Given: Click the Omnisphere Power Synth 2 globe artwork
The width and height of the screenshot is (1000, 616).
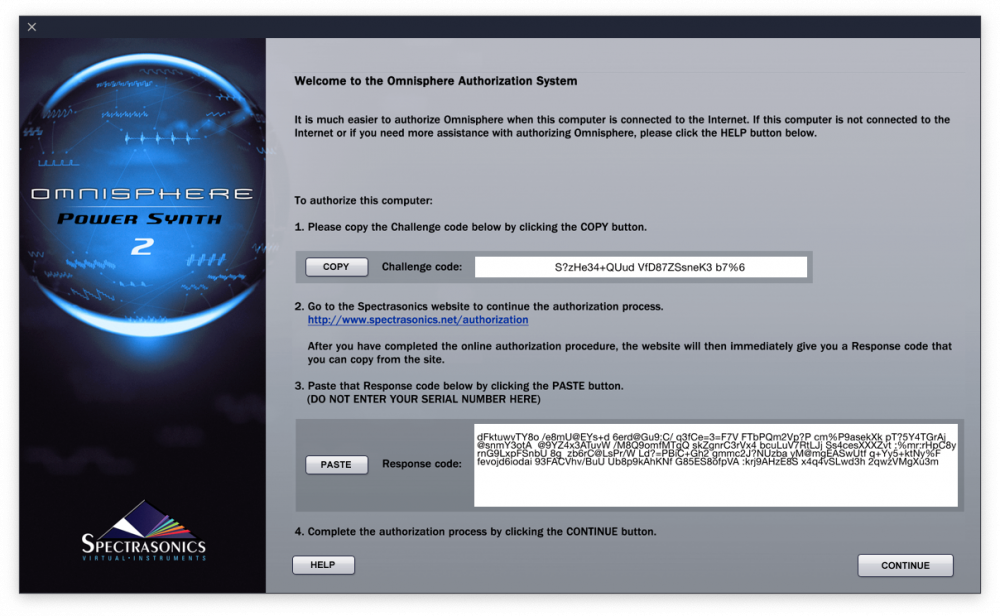Looking at the screenshot, I should (x=143, y=194).
